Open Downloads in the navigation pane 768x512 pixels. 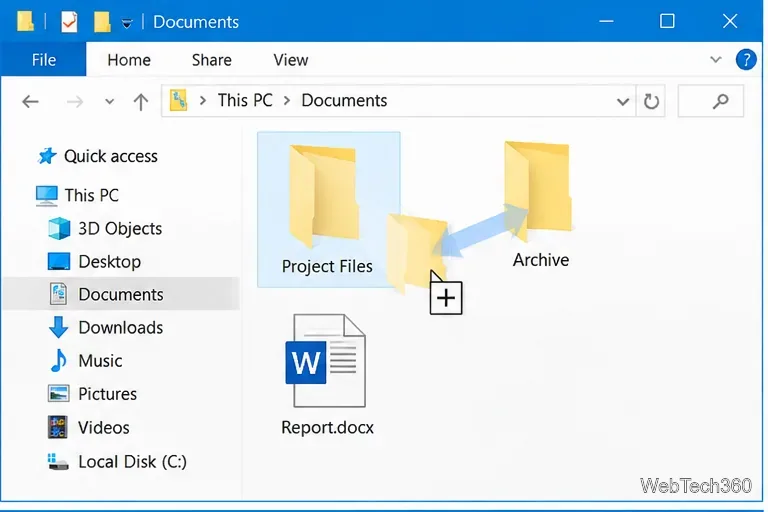pyautogui.click(x=120, y=327)
